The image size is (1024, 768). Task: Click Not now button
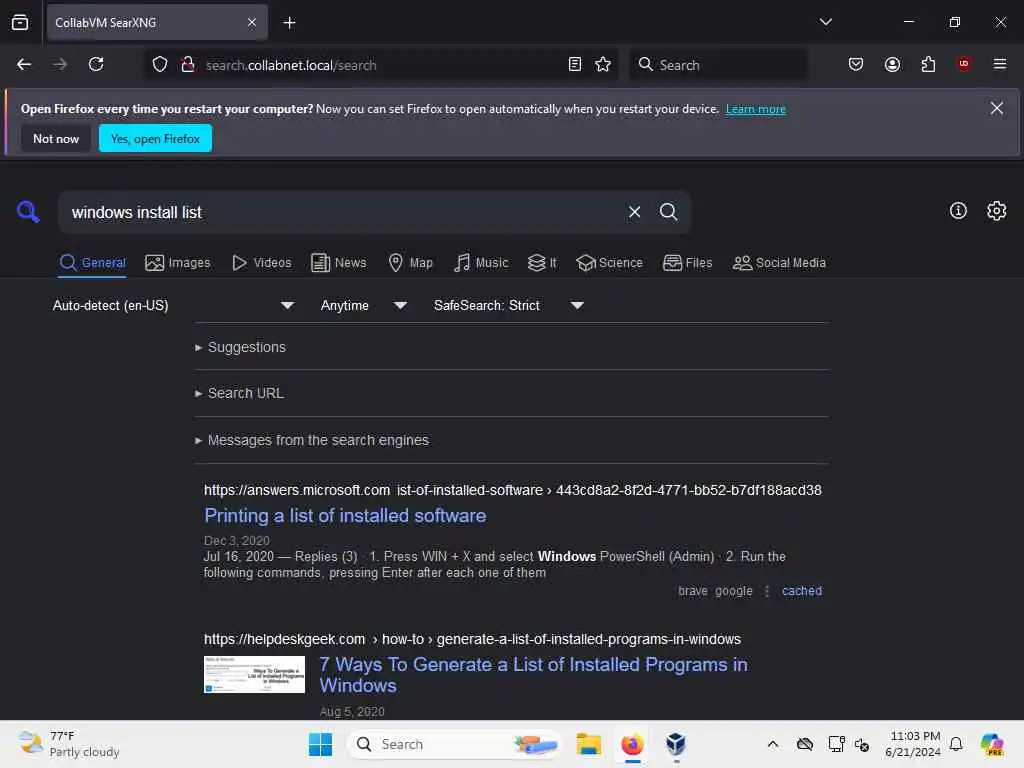[x=56, y=138]
